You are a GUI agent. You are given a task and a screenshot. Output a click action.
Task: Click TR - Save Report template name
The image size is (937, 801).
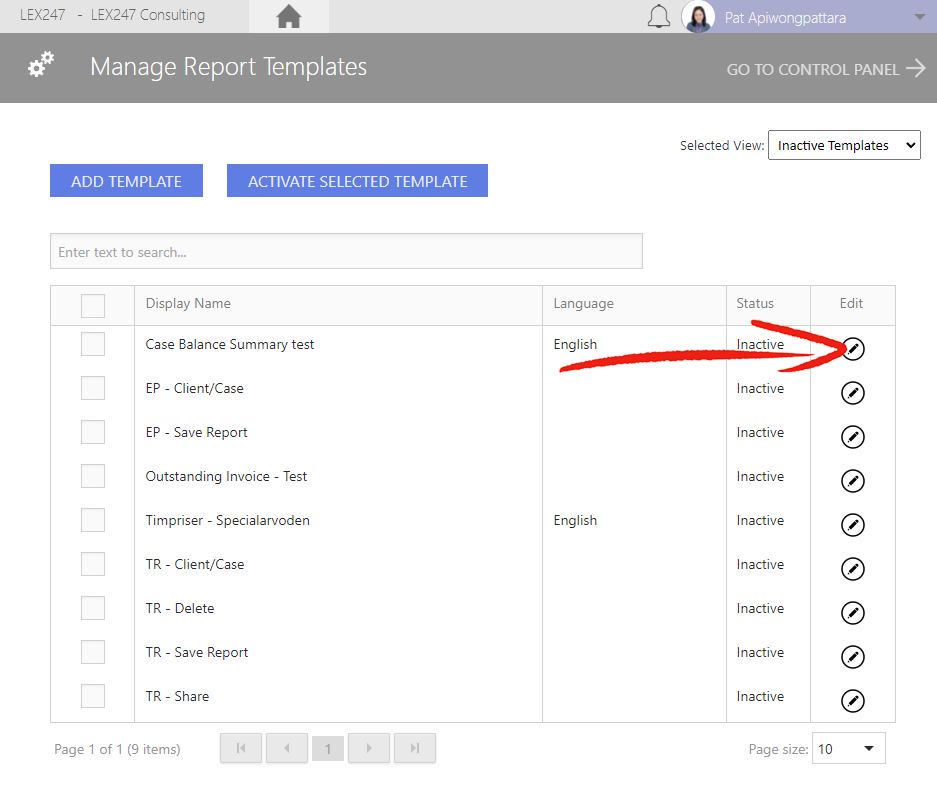[x=197, y=653]
